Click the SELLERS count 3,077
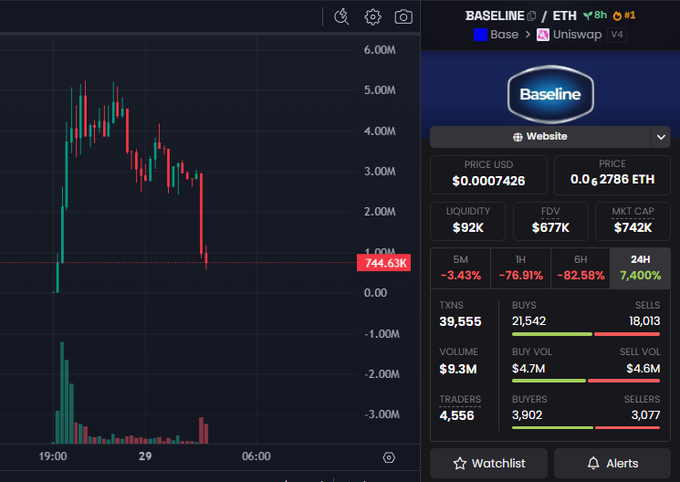Viewport: 680px width, 482px height. pos(645,415)
